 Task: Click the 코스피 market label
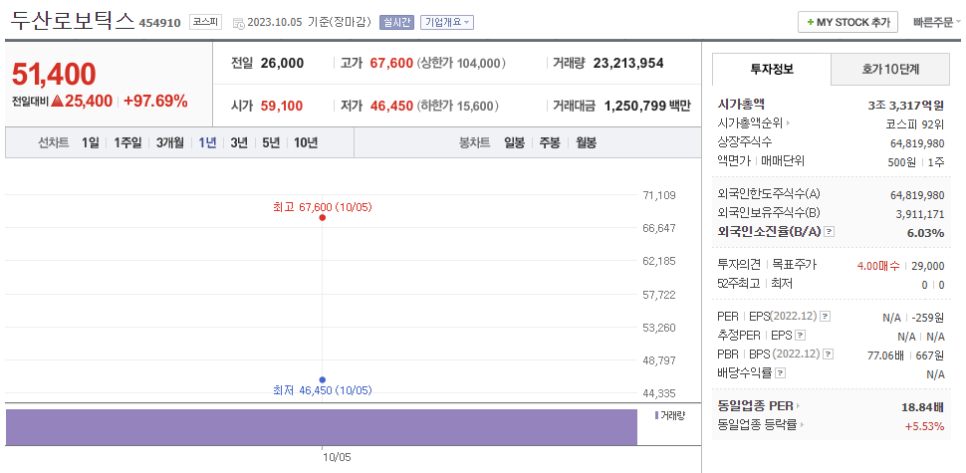pos(206,23)
